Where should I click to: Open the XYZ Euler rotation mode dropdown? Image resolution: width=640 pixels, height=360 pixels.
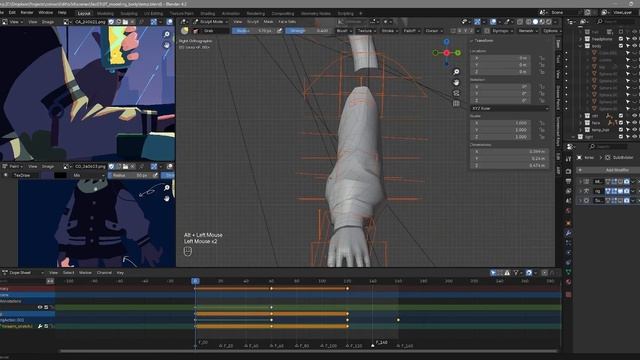click(509, 109)
